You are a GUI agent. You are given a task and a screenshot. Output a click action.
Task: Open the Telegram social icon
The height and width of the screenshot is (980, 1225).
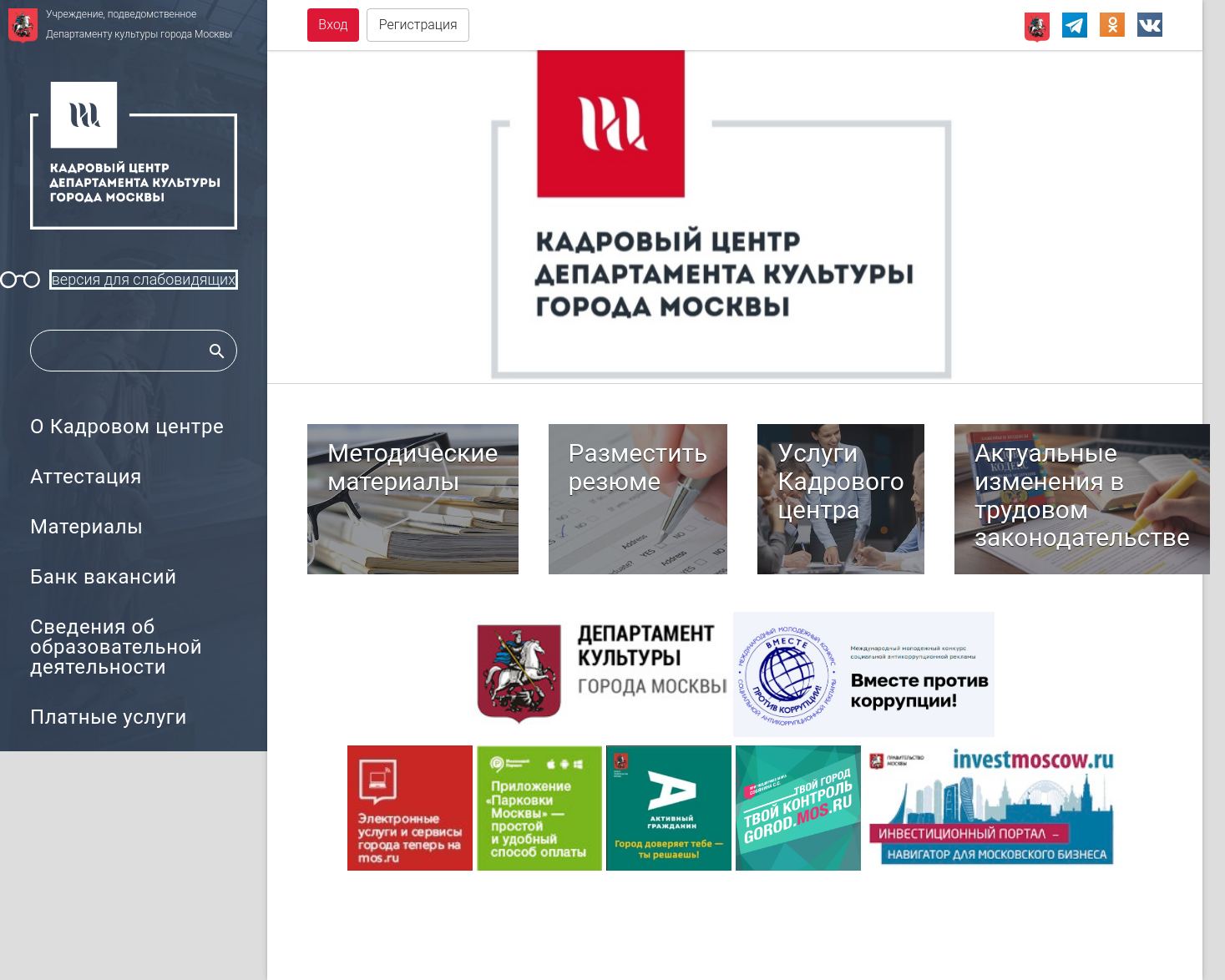click(x=1074, y=25)
